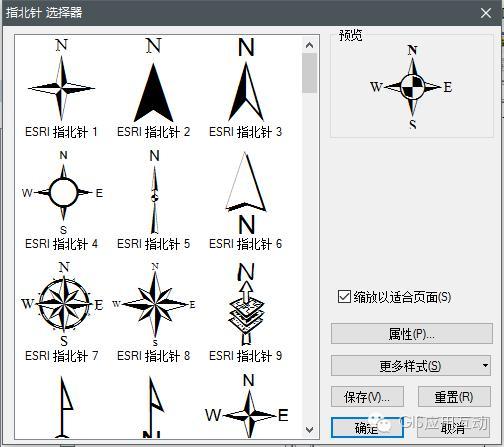The width and height of the screenshot is (504, 447).
Task: Click the label text ESRI 指北针 6
Action: pyautogui.click(x=245, y=244)
